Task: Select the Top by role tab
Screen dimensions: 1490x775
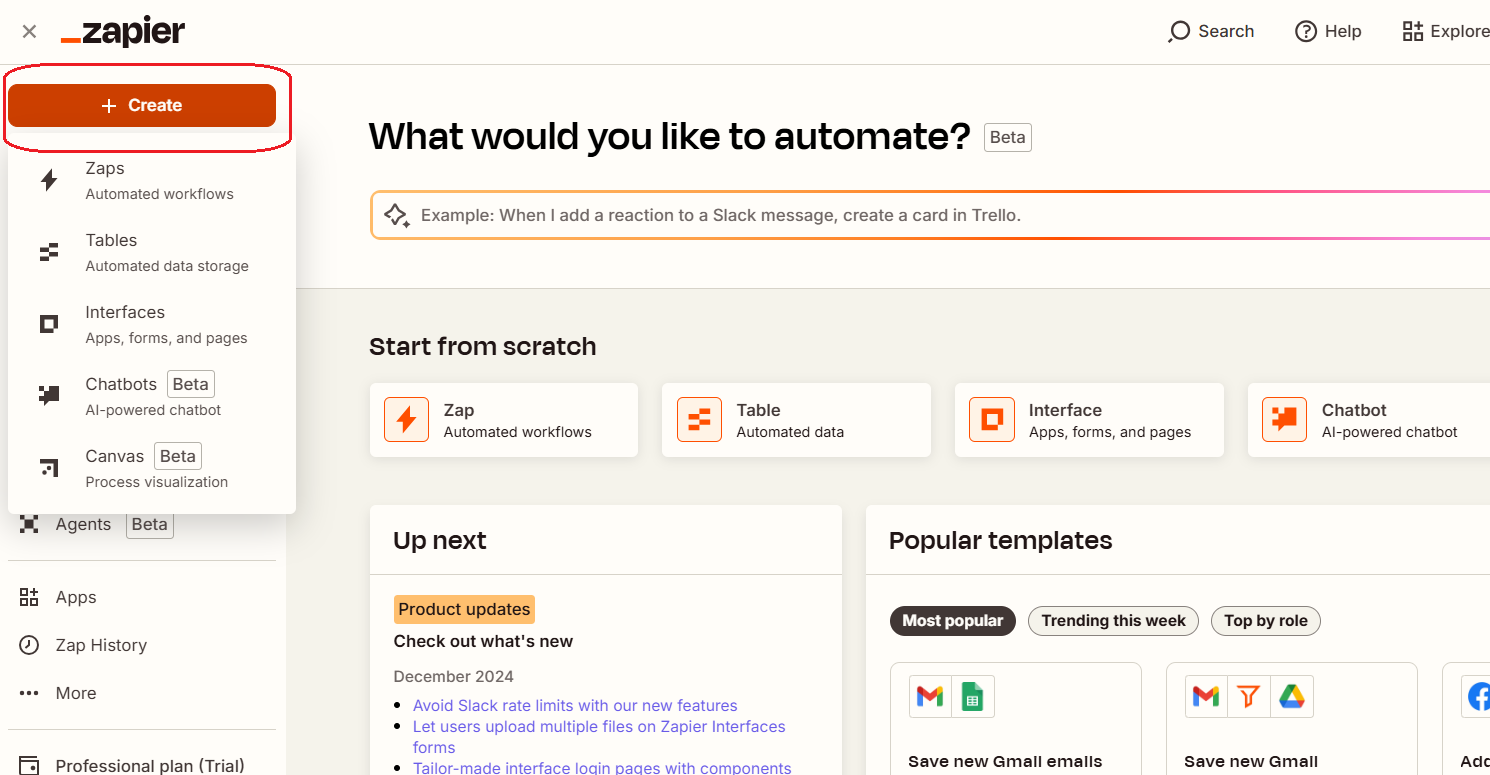Action: coord(1265,620)
